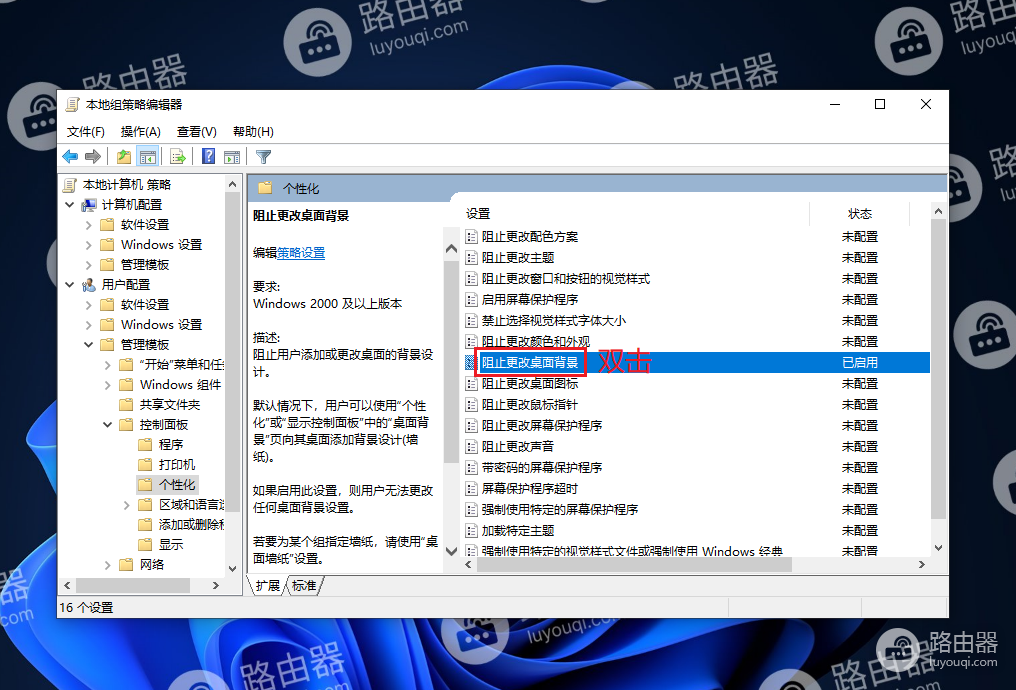The height and width of the screenshot is (690, 1016).
Task: Expand Windows 设置 under 用户配置
Action: click(89, 325)
